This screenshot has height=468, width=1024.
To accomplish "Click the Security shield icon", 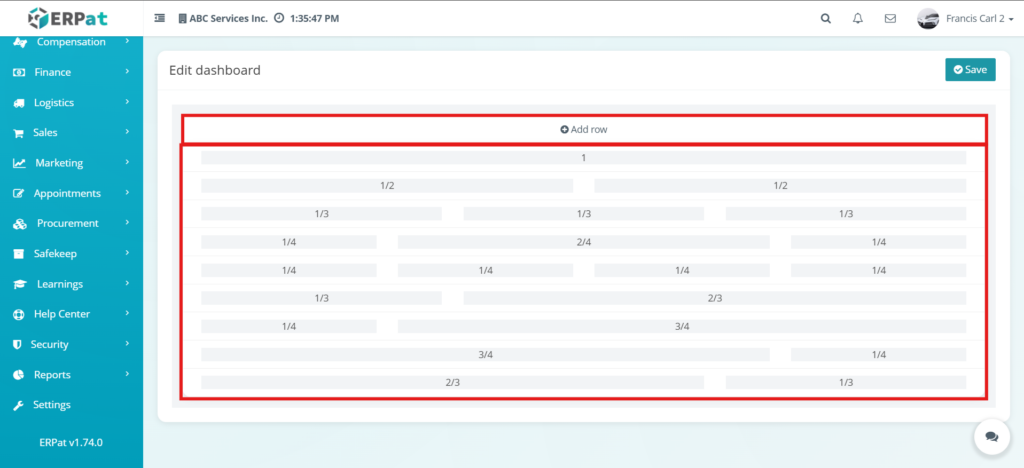I will 18,345.
